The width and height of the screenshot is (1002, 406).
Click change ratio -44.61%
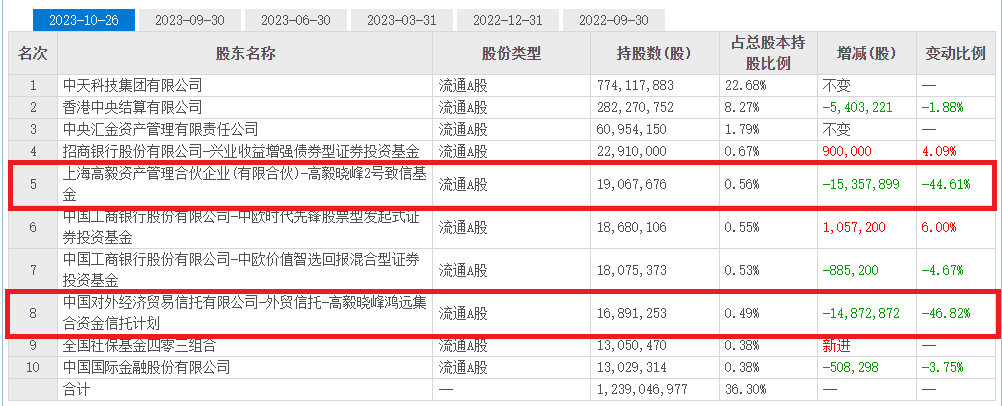point(946,185)
